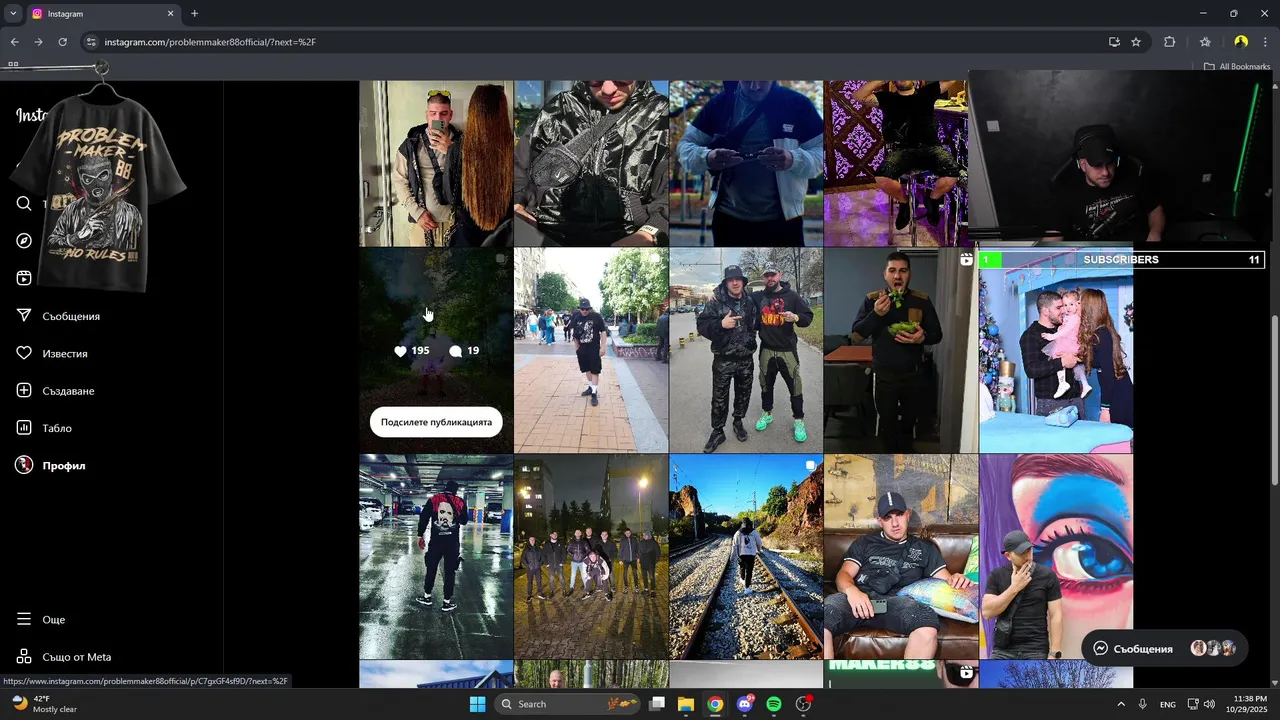Open Известия notifications in sidebar
Viewport: 1280px width, 720px height.
[x=52, y=353]
